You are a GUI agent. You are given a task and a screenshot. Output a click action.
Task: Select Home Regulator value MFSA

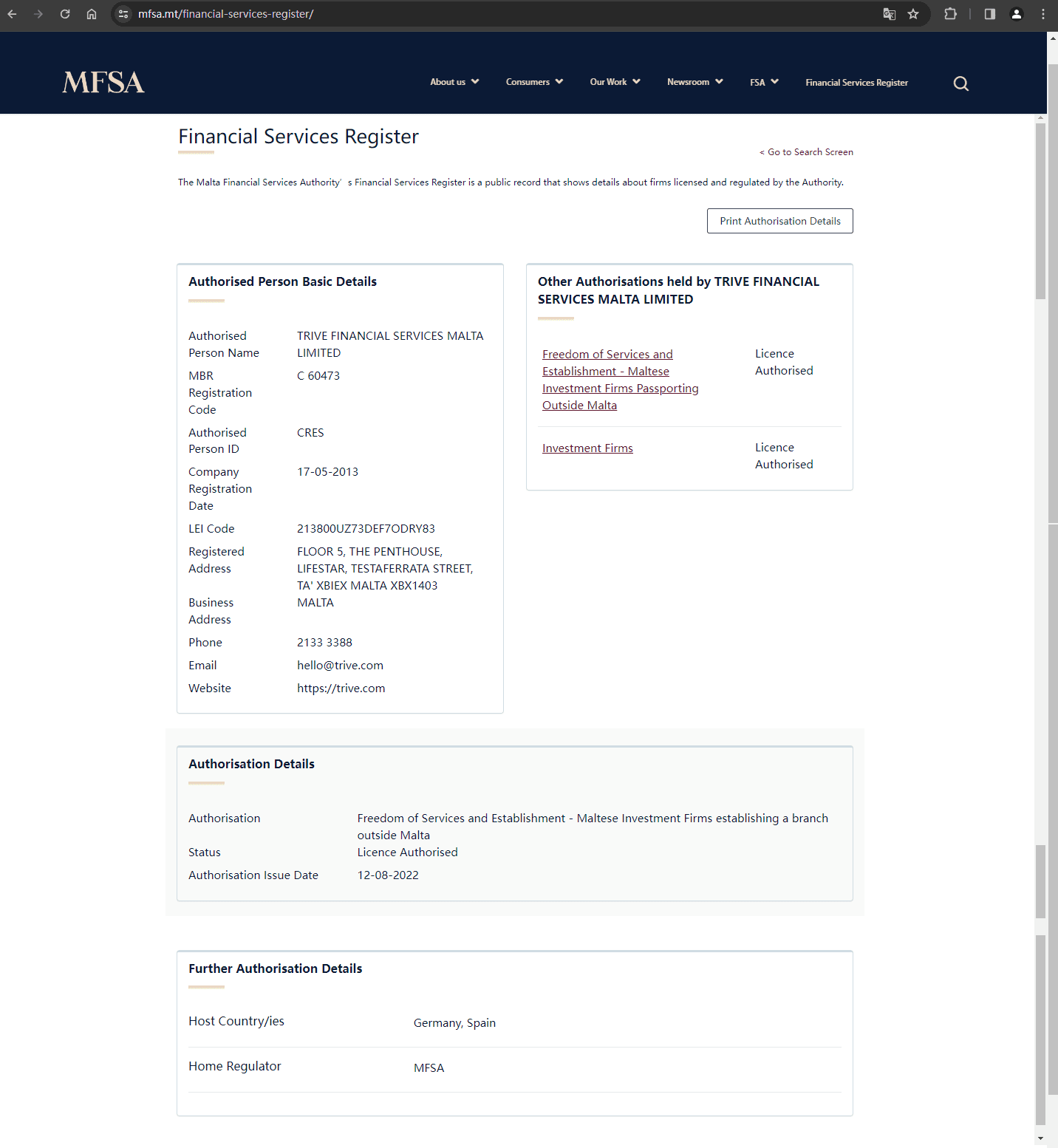[x=429, y=1068]
